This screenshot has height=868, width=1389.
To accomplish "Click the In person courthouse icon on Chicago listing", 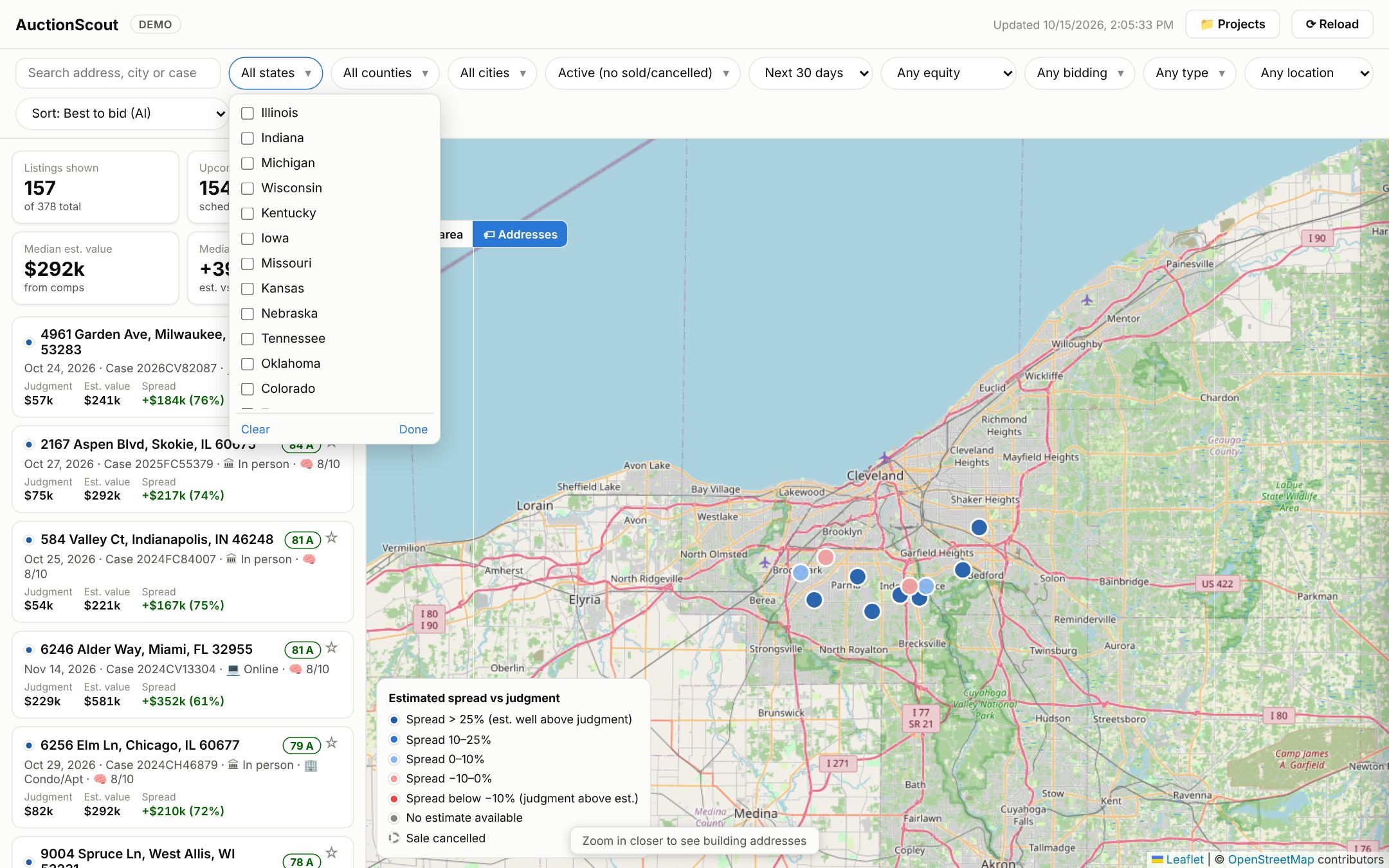I will 233,765.
